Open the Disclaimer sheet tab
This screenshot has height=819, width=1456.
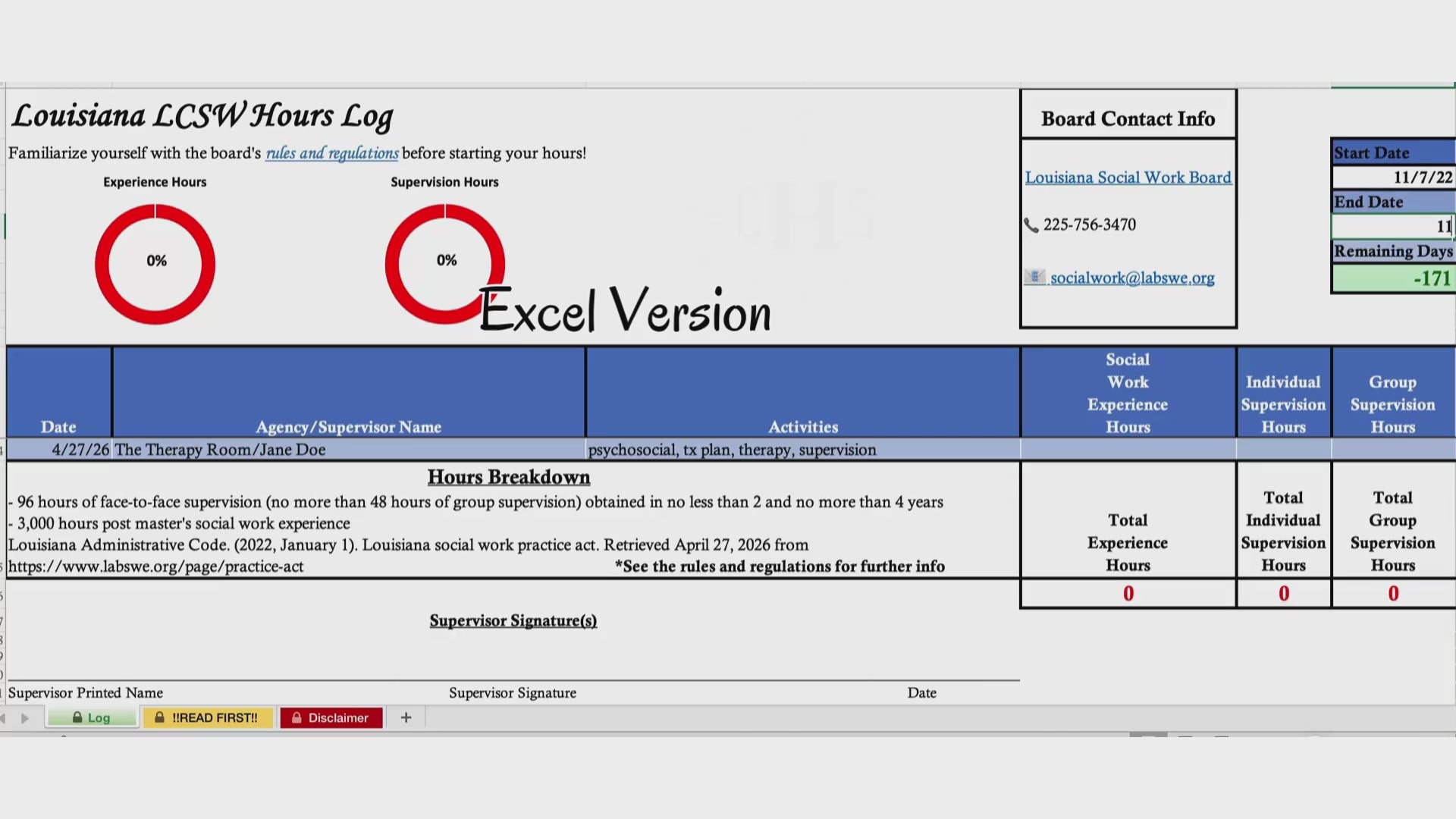click(x=331, y=717)
